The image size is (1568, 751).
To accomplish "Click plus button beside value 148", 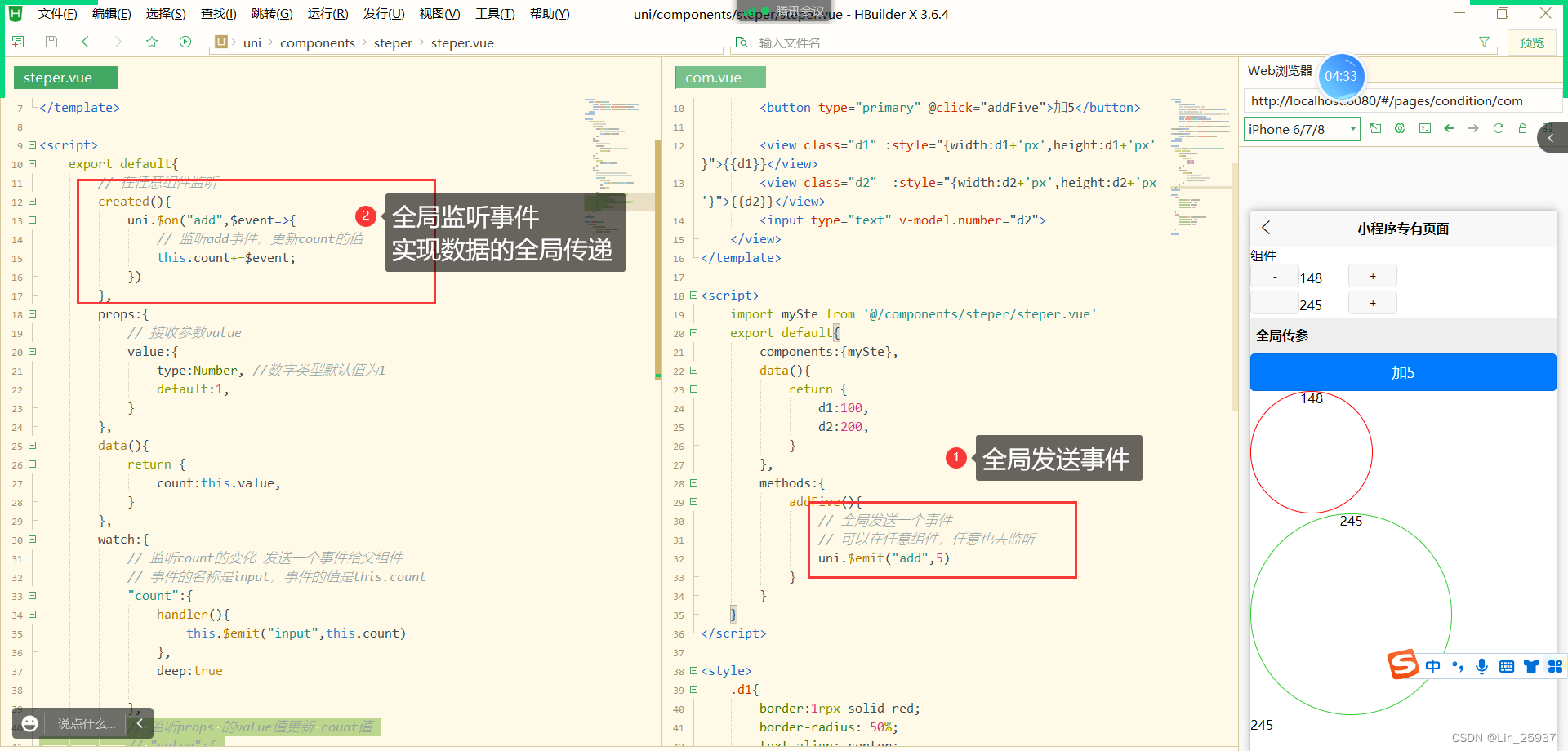I will pyautogui.click(x=1373, y=277).
